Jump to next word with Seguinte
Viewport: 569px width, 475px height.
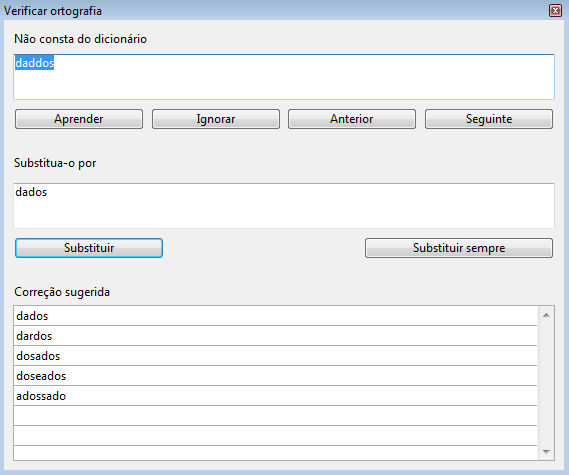[x=489, y=119]
